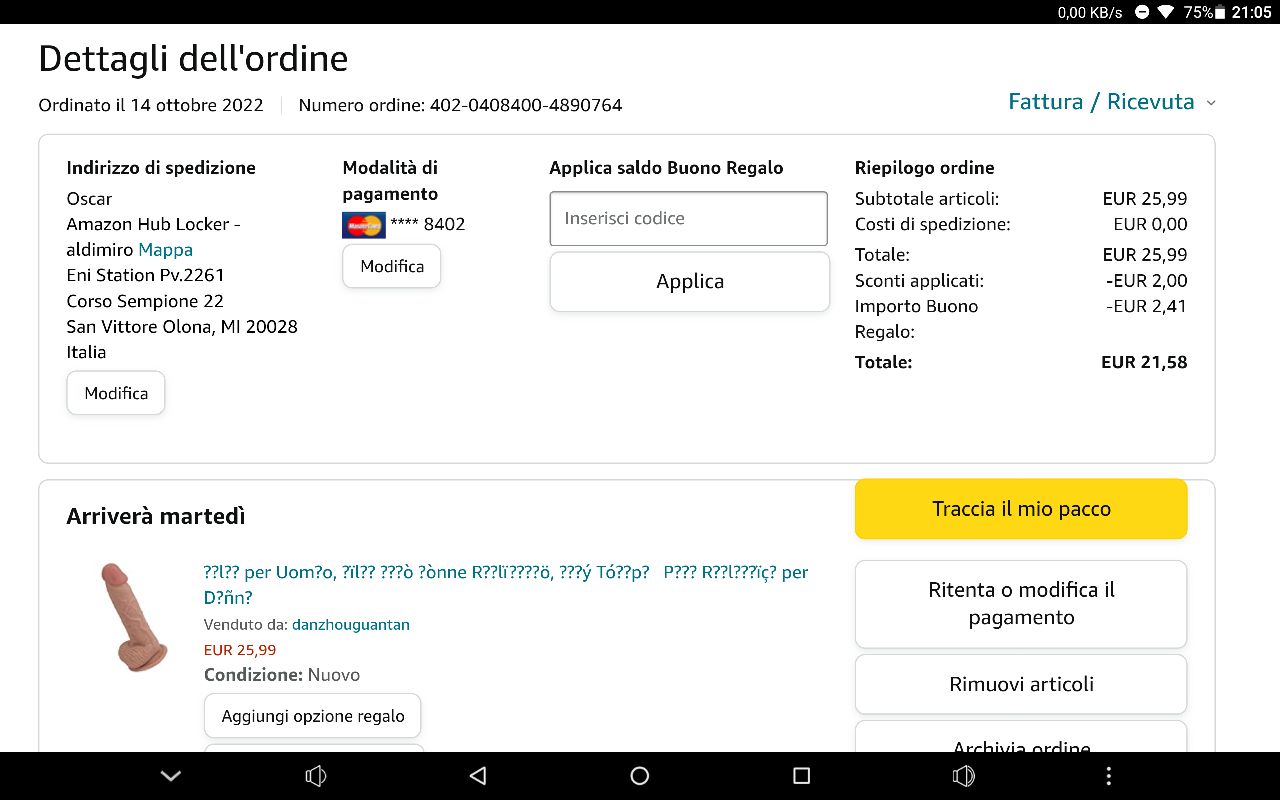Tap the volume down speaker icon
The image size is (1280, 800).
316,776
